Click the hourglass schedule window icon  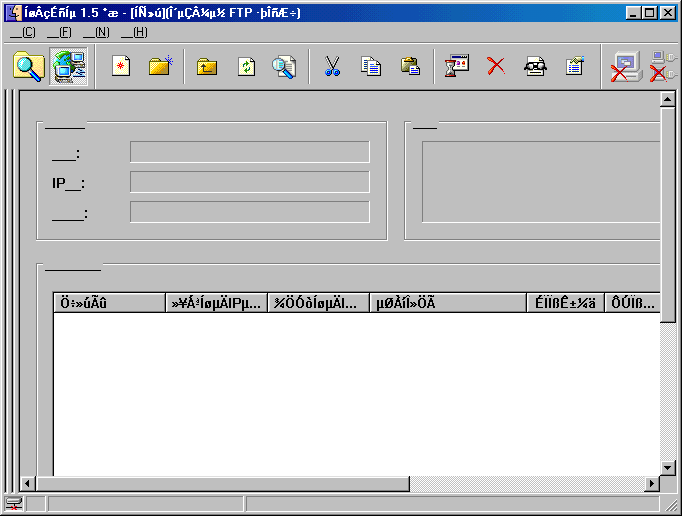click(457, 67)
